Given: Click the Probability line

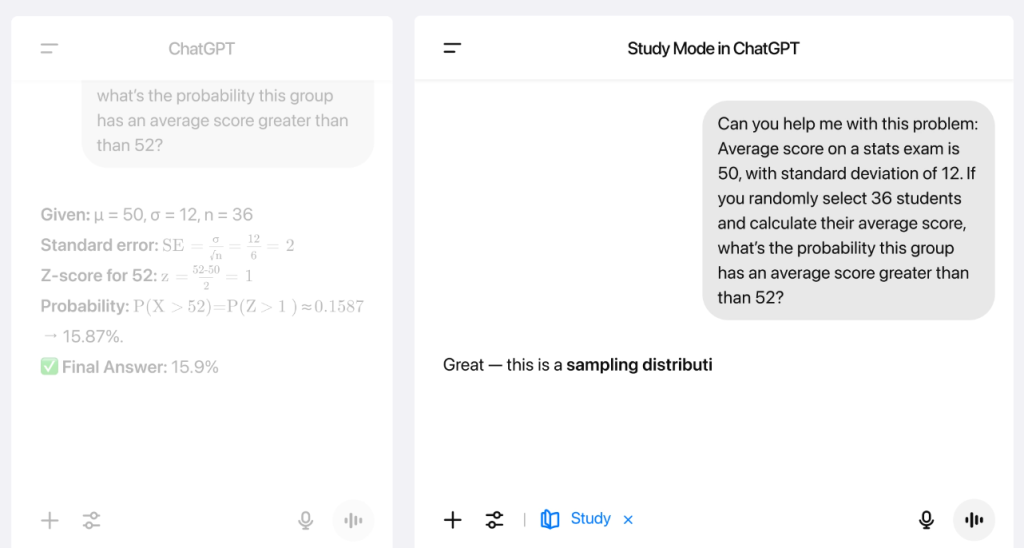Looking at the screenshot, I should 202,306.
